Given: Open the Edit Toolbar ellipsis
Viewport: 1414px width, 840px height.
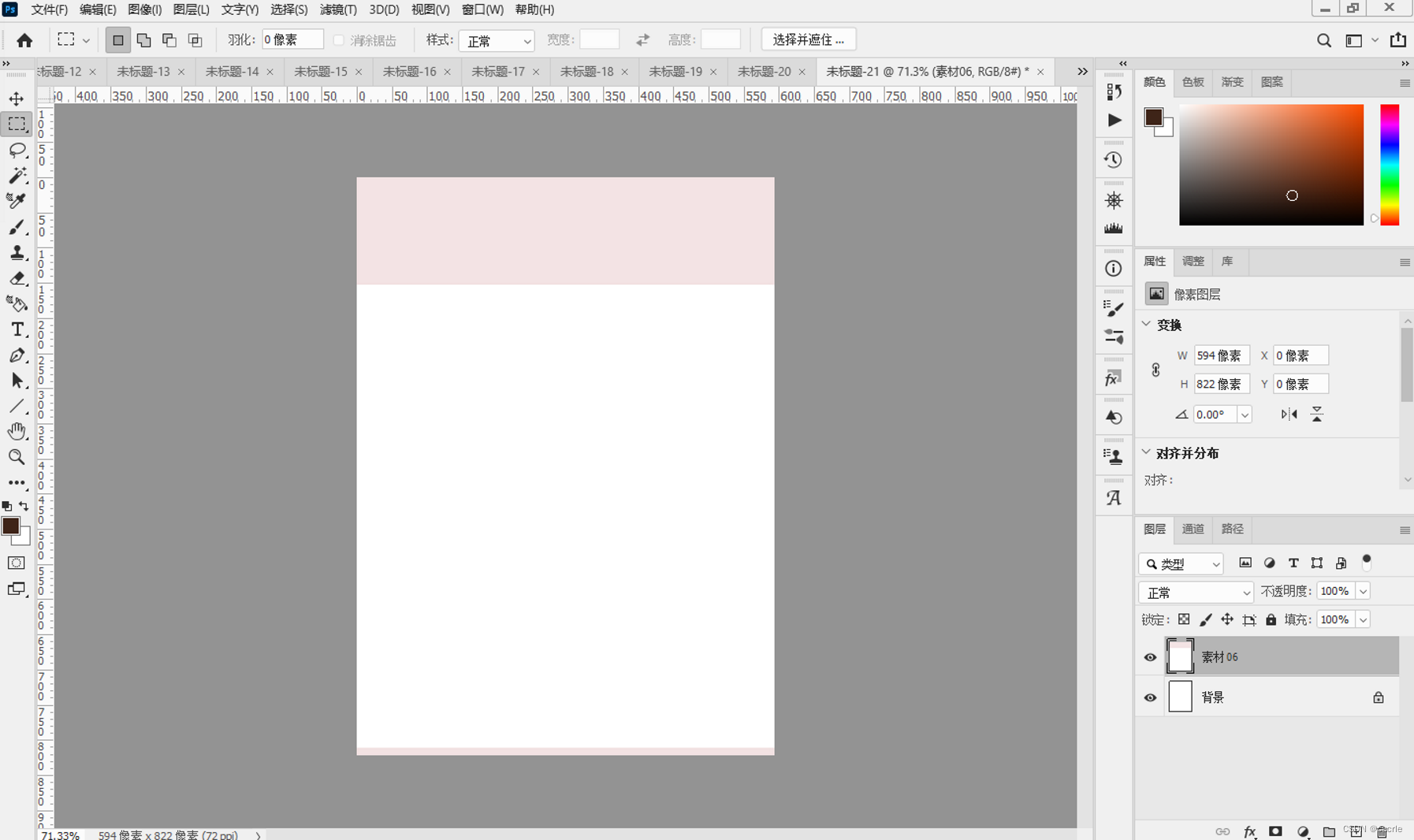Looking at the screenshot, I should click(17, 482).
